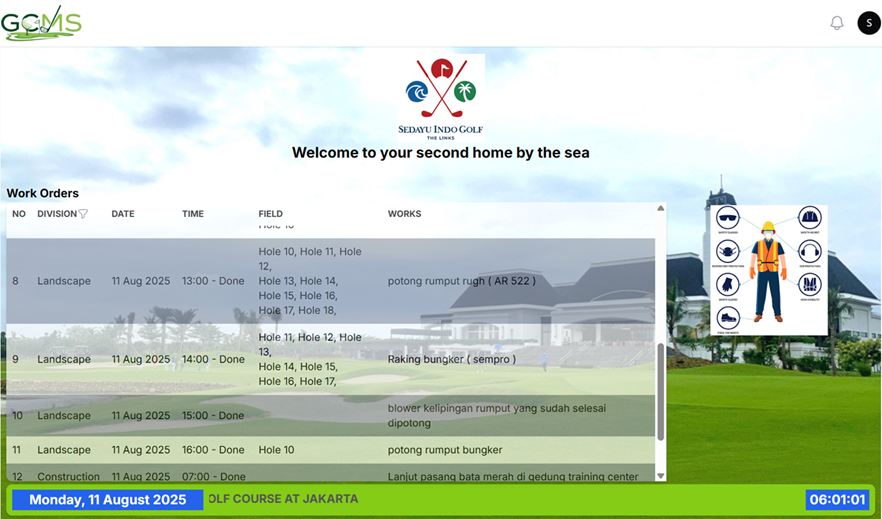This screenshot has height=519, width=882.
Task: Click the scrollbar down arrow
Action: pos(660,476)
